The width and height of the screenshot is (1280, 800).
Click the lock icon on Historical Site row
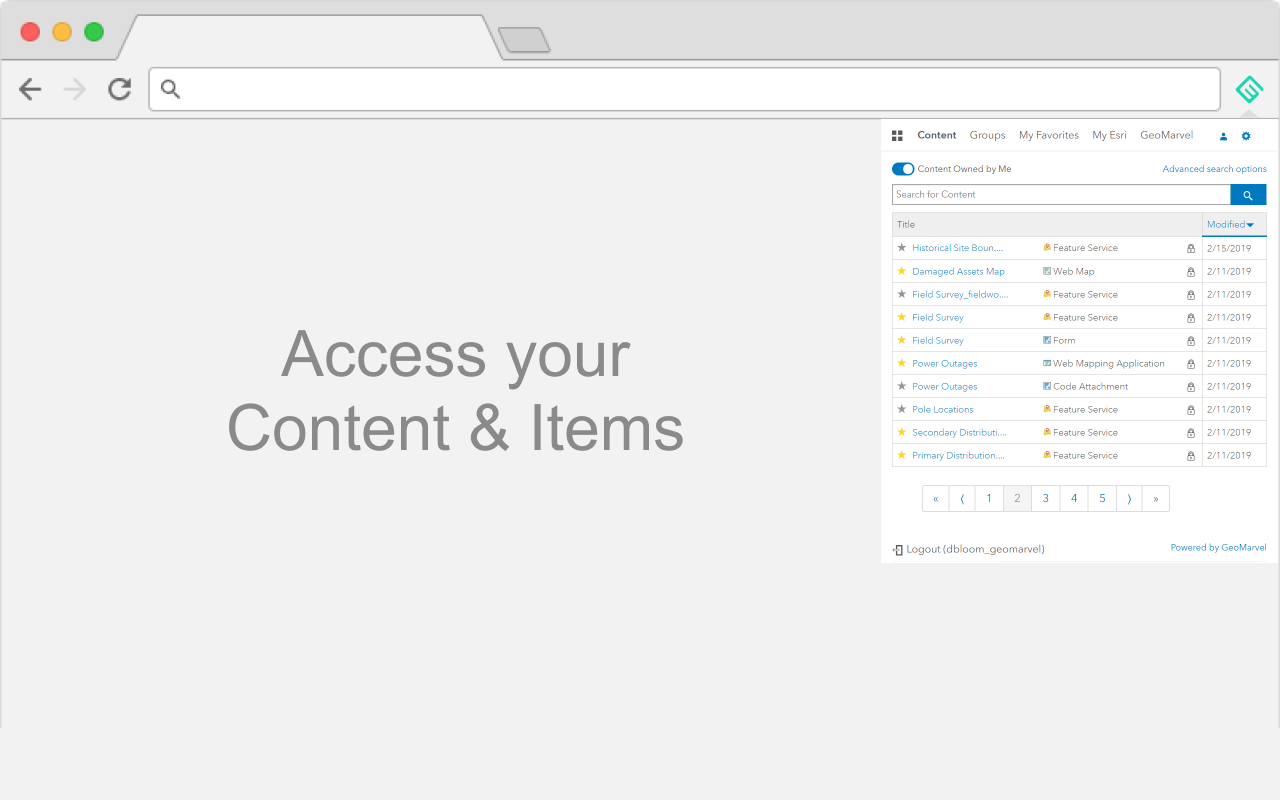1190,248
